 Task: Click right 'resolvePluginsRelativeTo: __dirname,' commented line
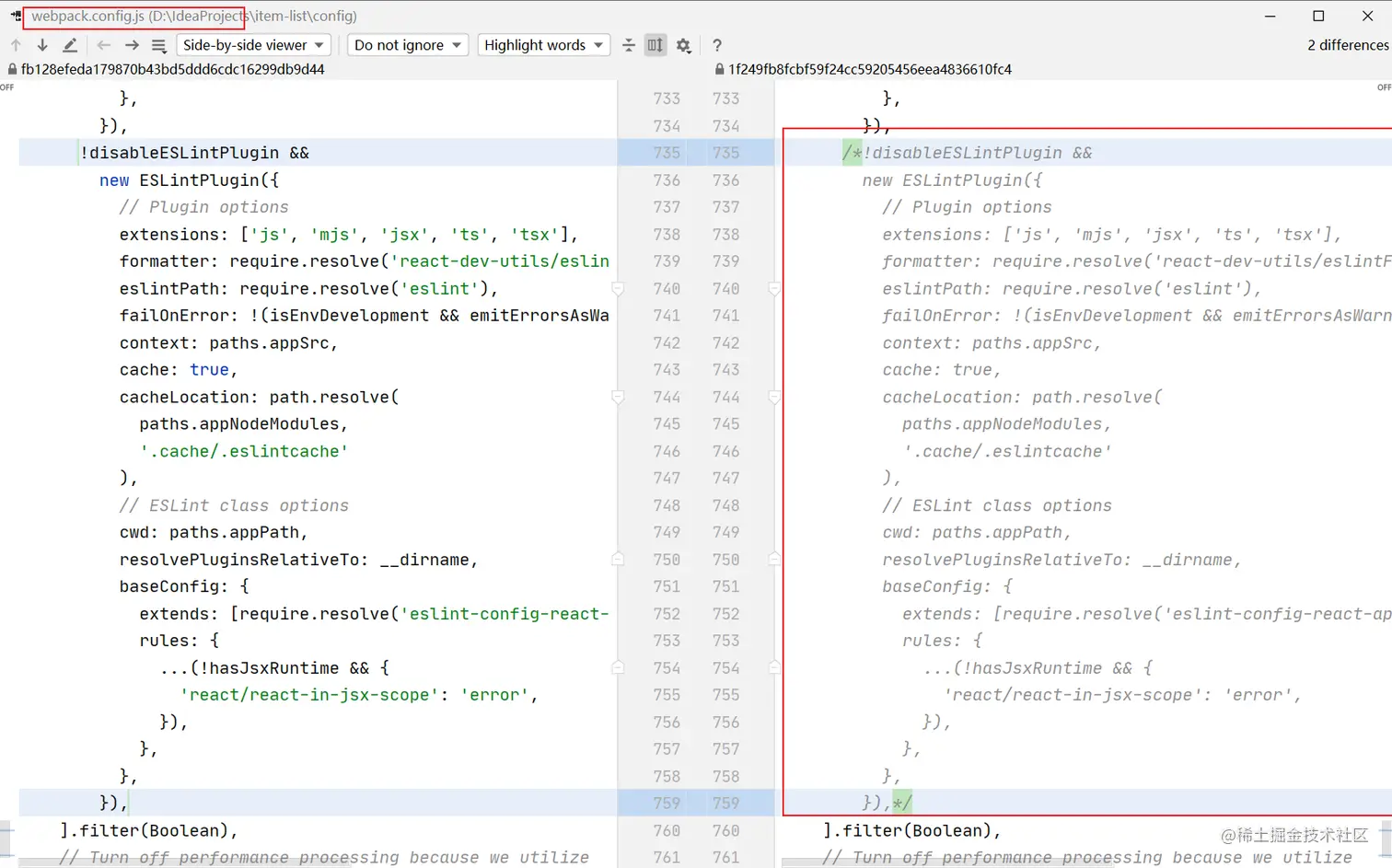1061,560
